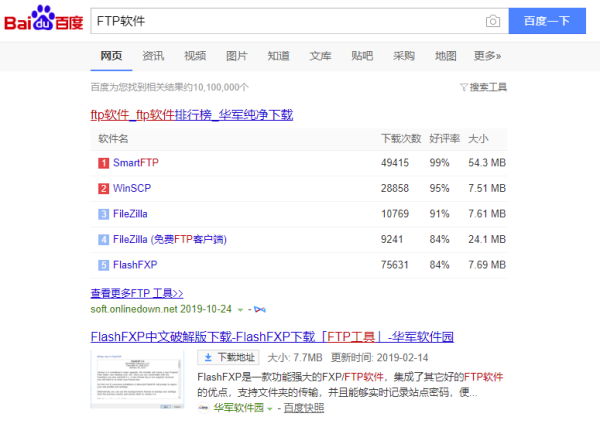
Task: Open ftp软件排行榜 华军纯净下载 result title
Action: [x=192, y=115]
